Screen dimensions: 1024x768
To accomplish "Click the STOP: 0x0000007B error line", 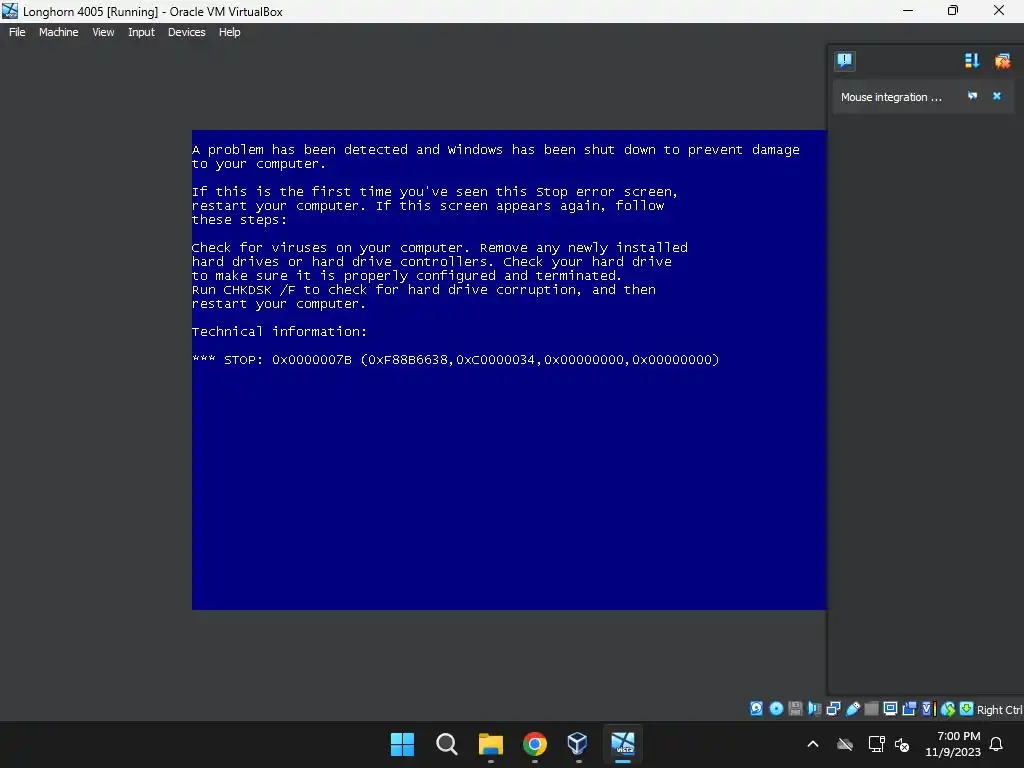I will tap(455, 359).
